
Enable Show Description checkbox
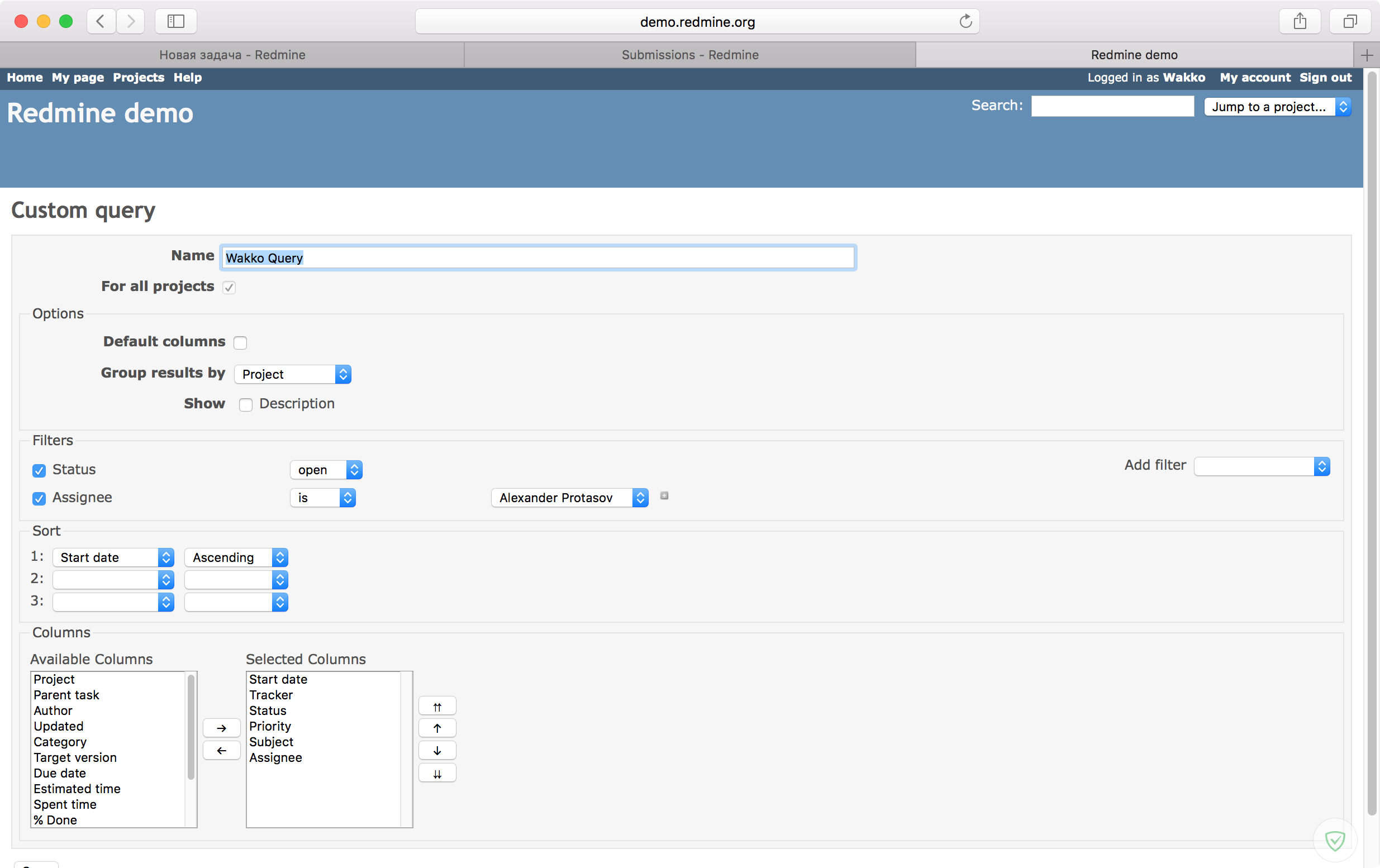pyautogui.click(x=246, y=404)
